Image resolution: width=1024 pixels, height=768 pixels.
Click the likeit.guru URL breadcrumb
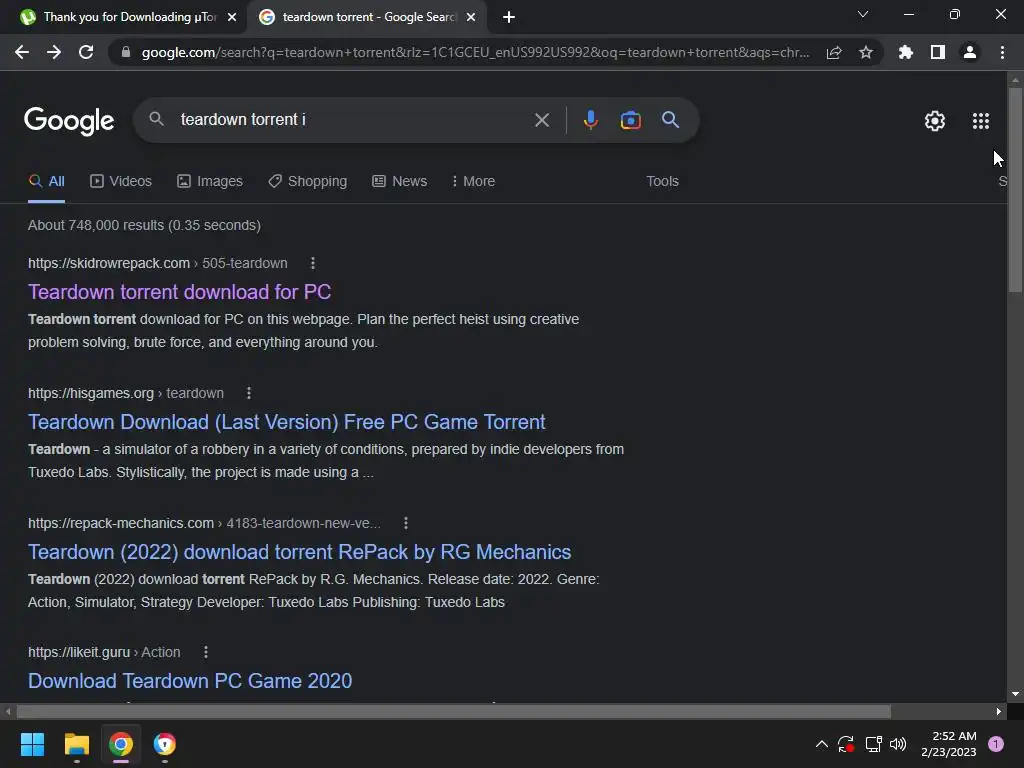click(x=104, y=652)
